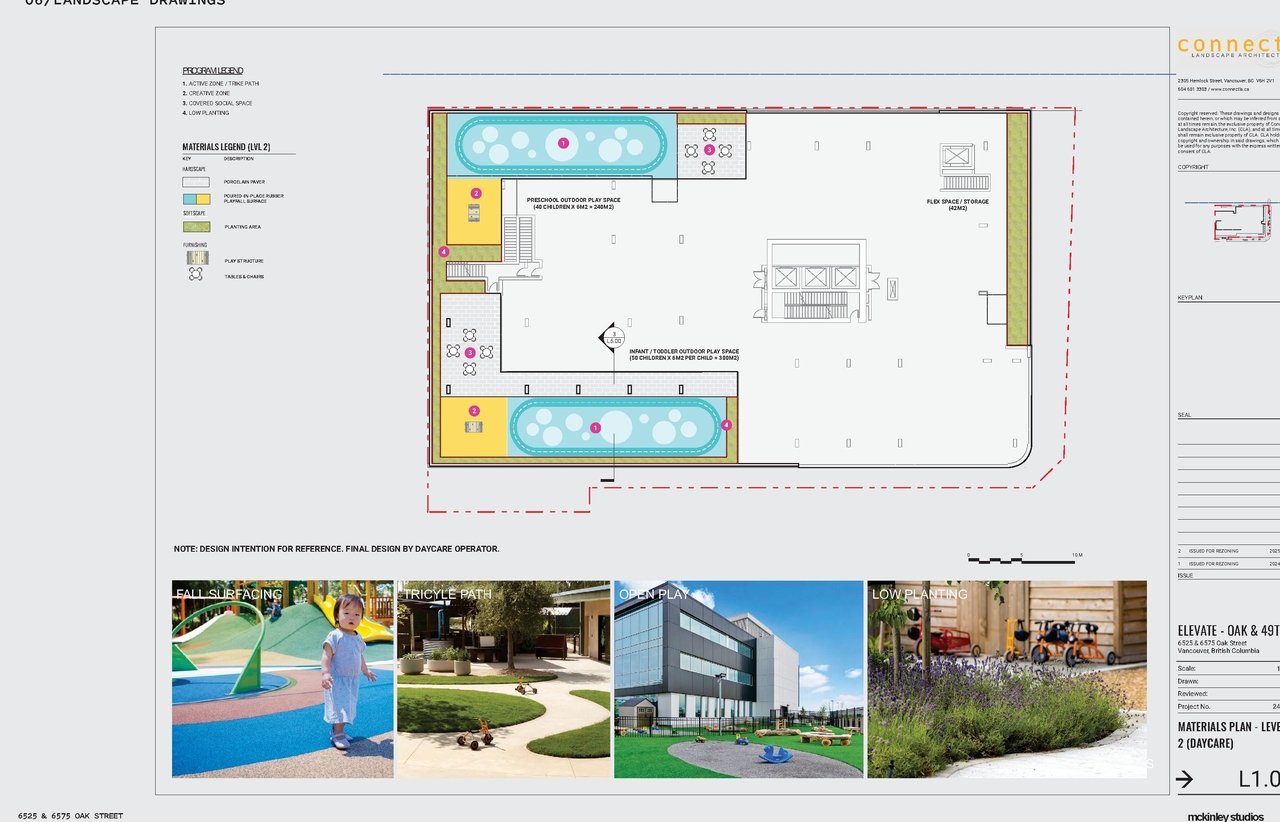Click the green Planting Area swatch
The height and width of the screenshot is (822, 1280).
[196, 227]
